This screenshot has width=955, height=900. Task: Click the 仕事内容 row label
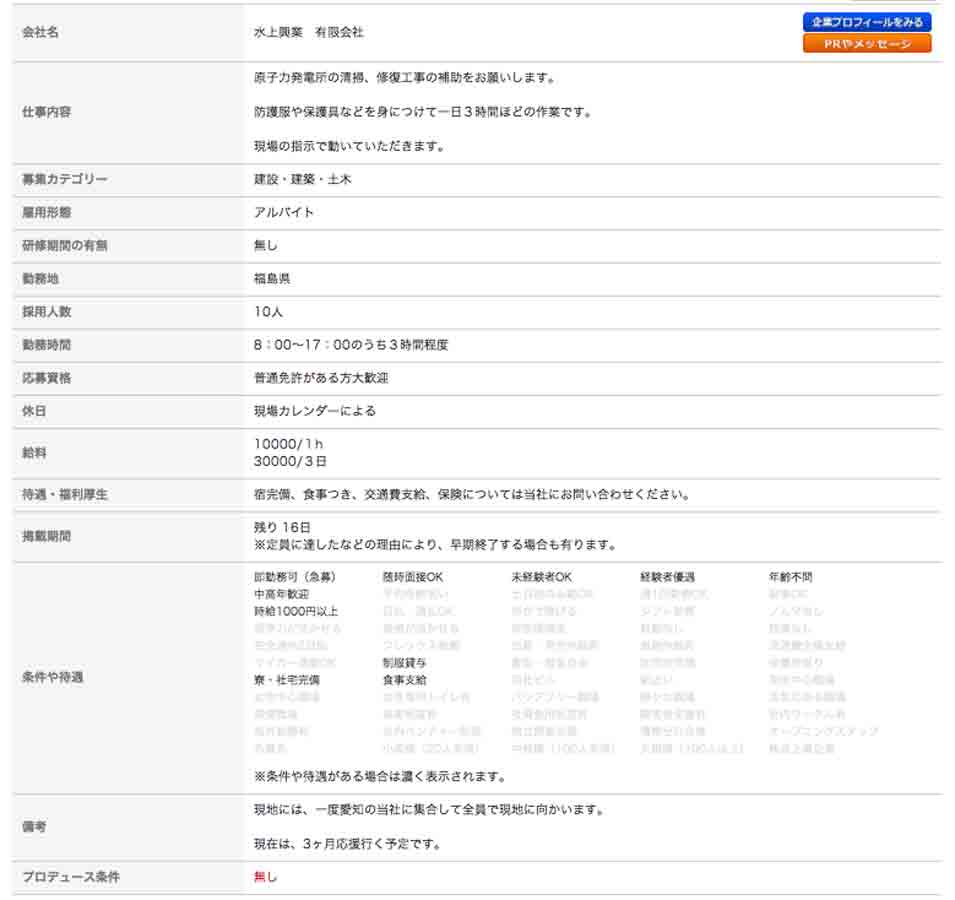(x=46, y=112)
